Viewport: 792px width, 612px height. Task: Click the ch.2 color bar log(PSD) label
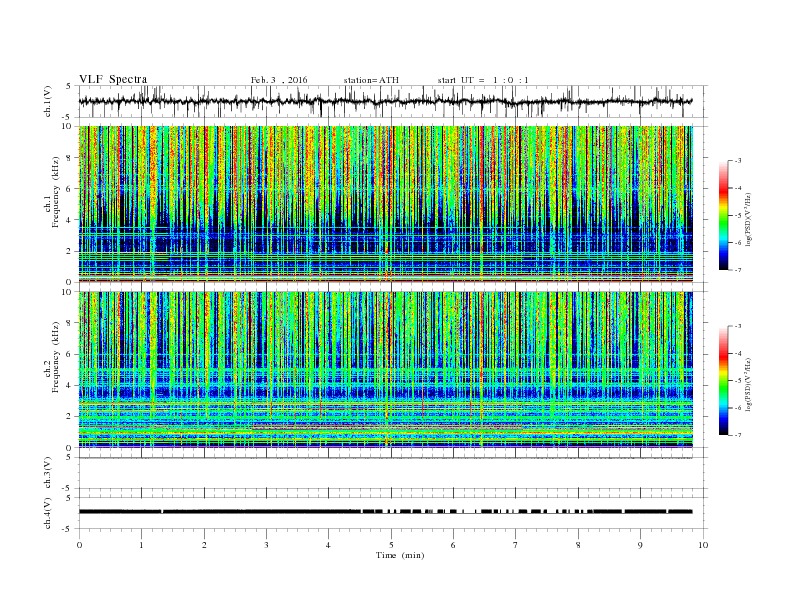(x=749, y=384)
